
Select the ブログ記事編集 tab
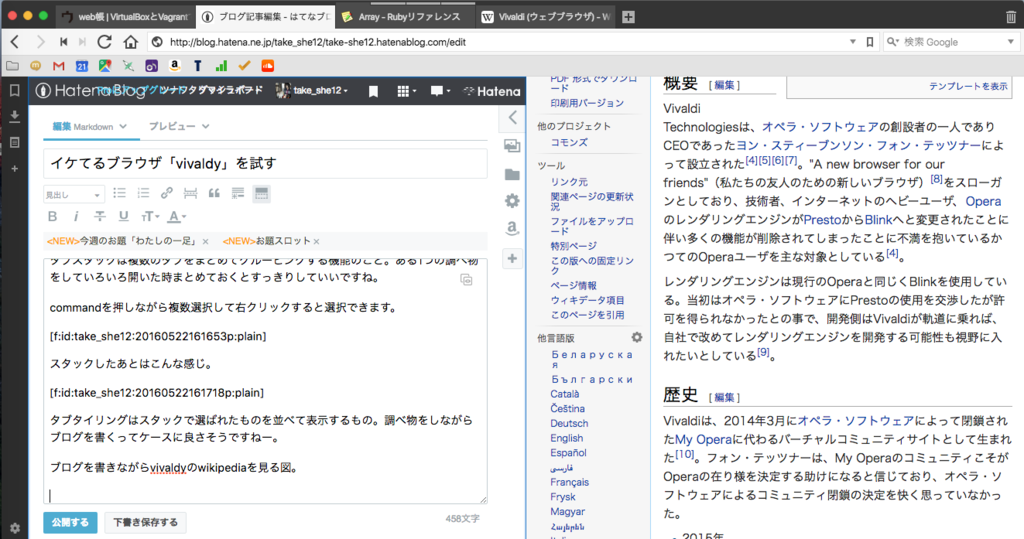point(266,17)
